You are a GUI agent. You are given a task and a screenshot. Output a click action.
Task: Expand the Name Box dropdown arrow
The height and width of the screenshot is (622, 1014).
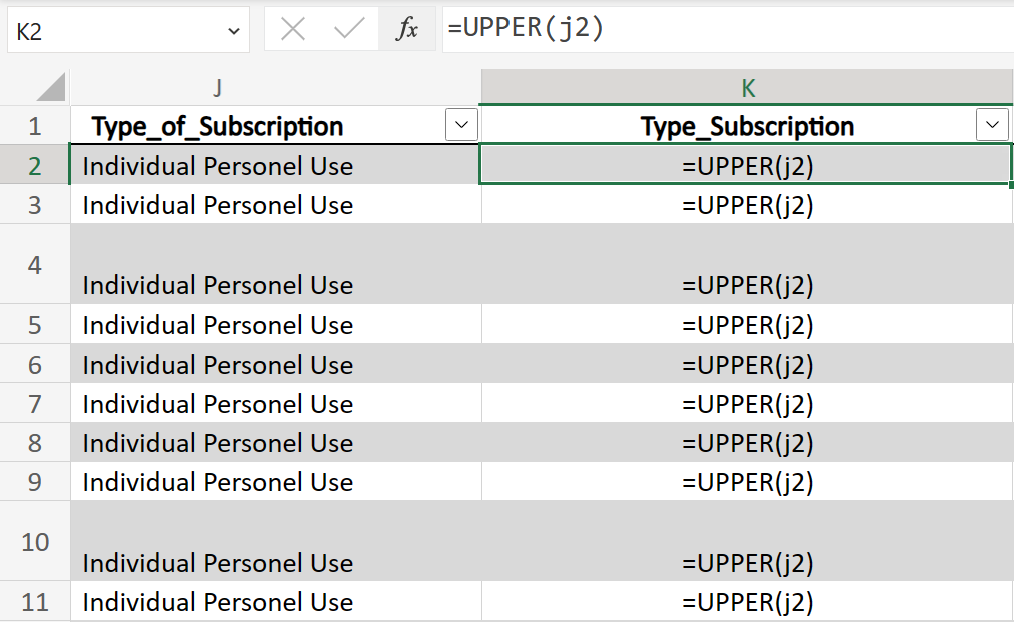233,31
